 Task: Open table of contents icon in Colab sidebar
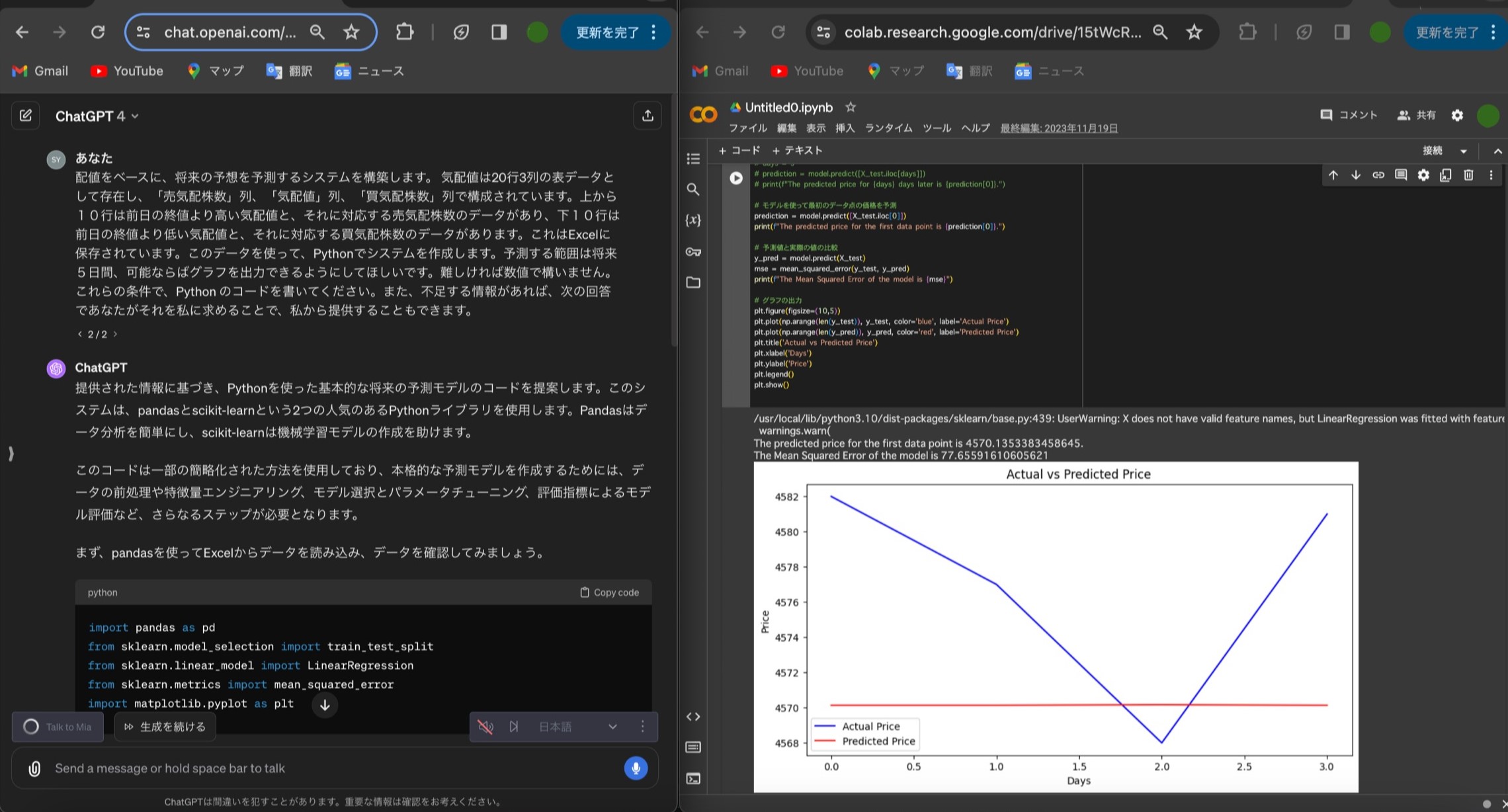point(693,159)
